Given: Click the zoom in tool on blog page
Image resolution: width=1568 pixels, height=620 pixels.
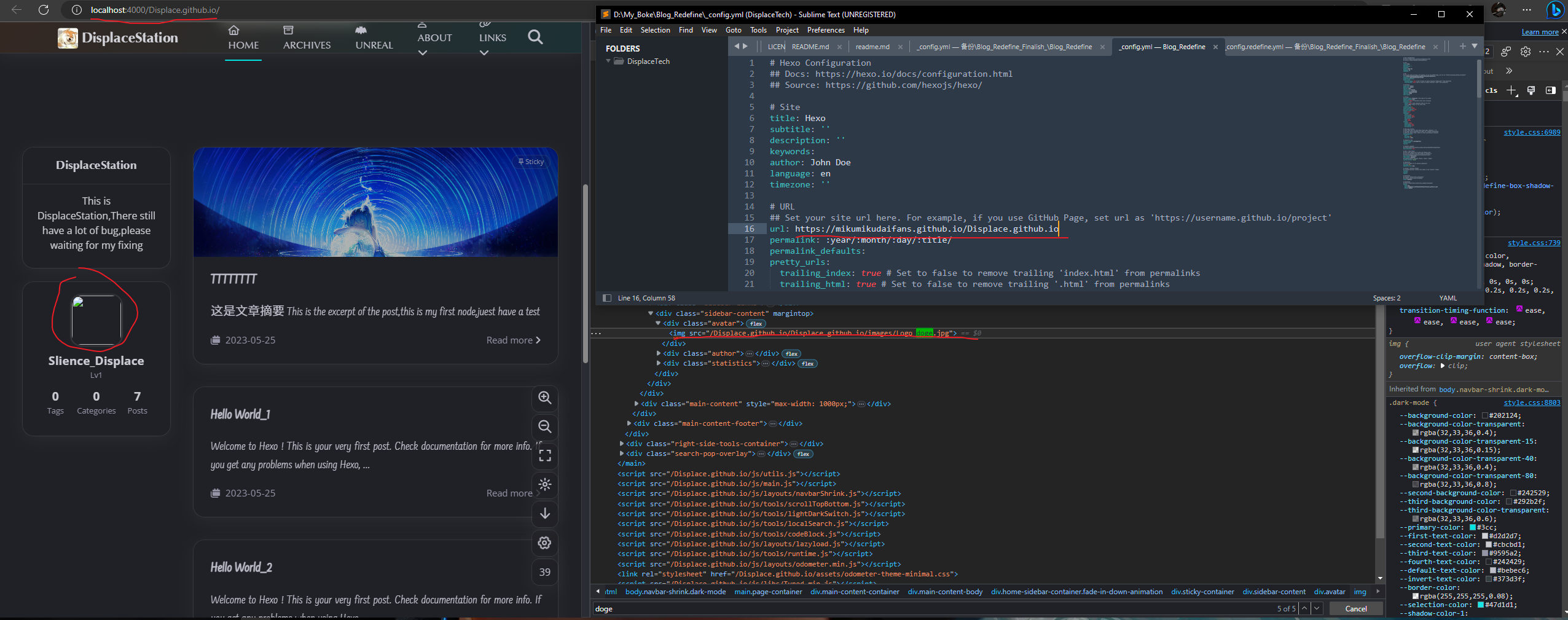Looking at the screenshot, I should 544,398.
